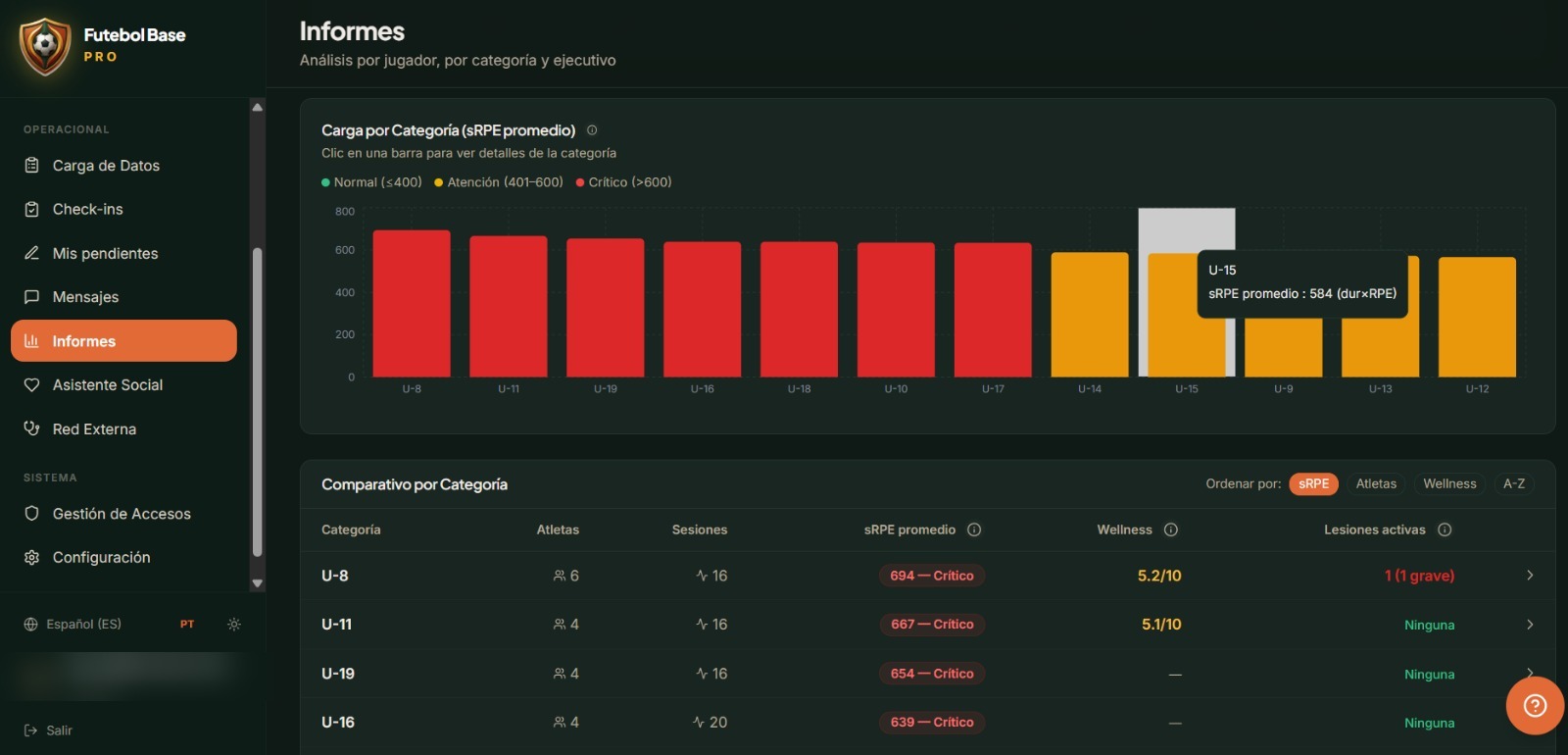The image size is (1568, 755).
Task: Click the Check-ins sidebar icon
Action: click(31, 209)
